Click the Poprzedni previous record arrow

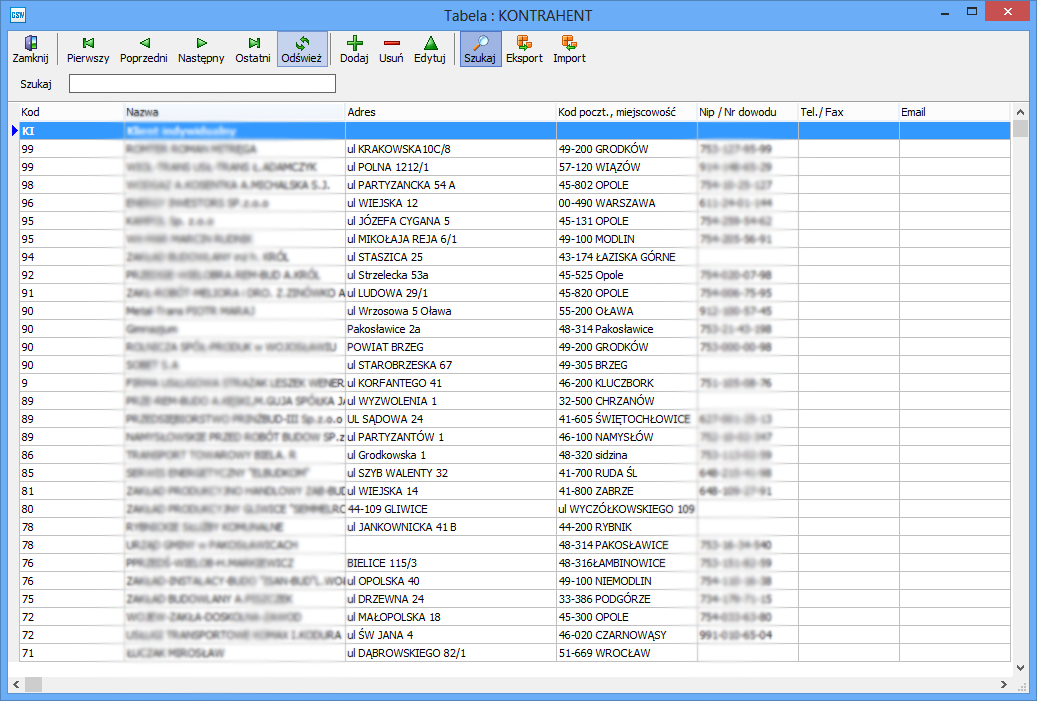coord(143,49)
